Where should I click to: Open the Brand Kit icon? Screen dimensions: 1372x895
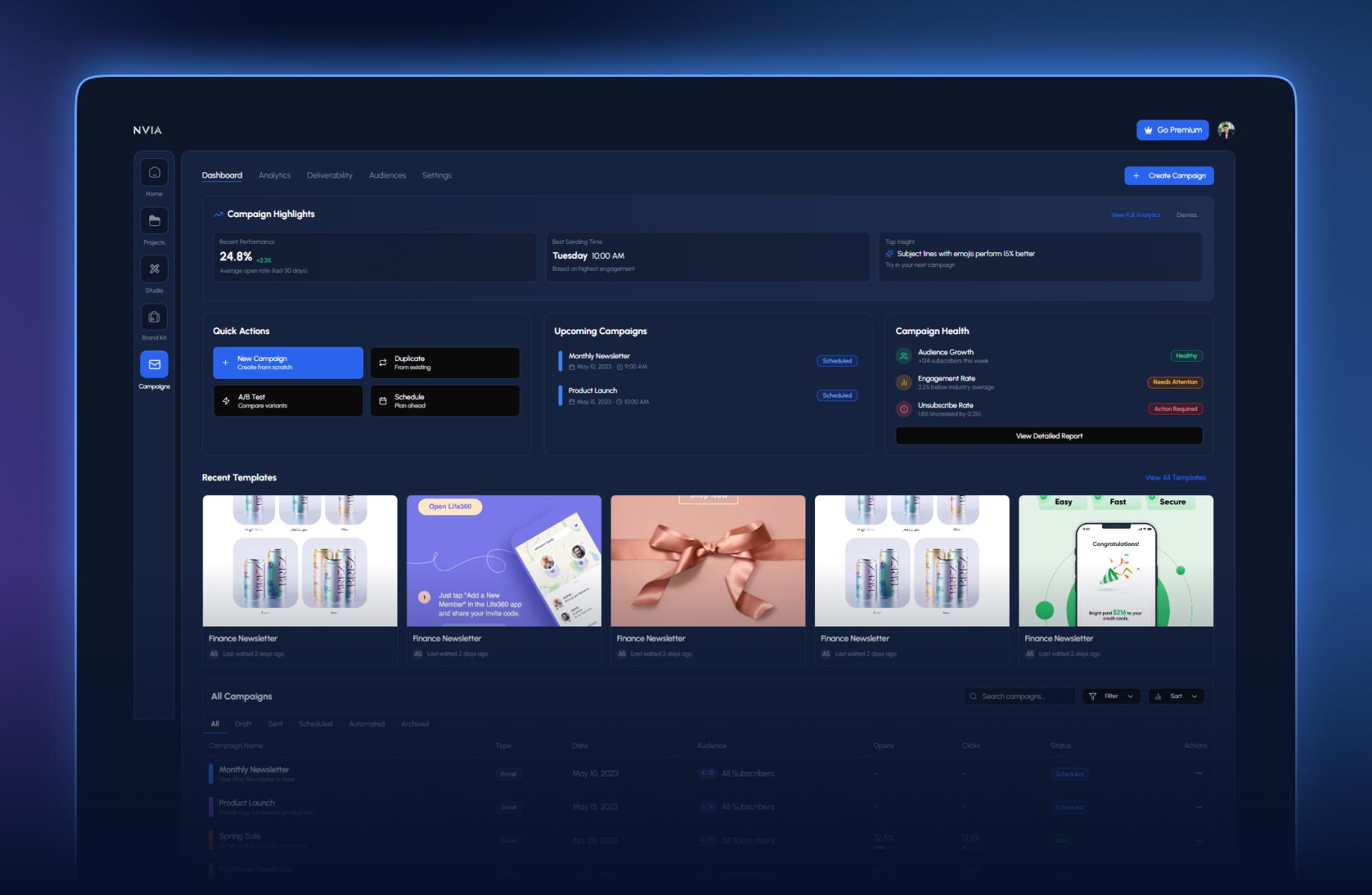coord(154,317)
